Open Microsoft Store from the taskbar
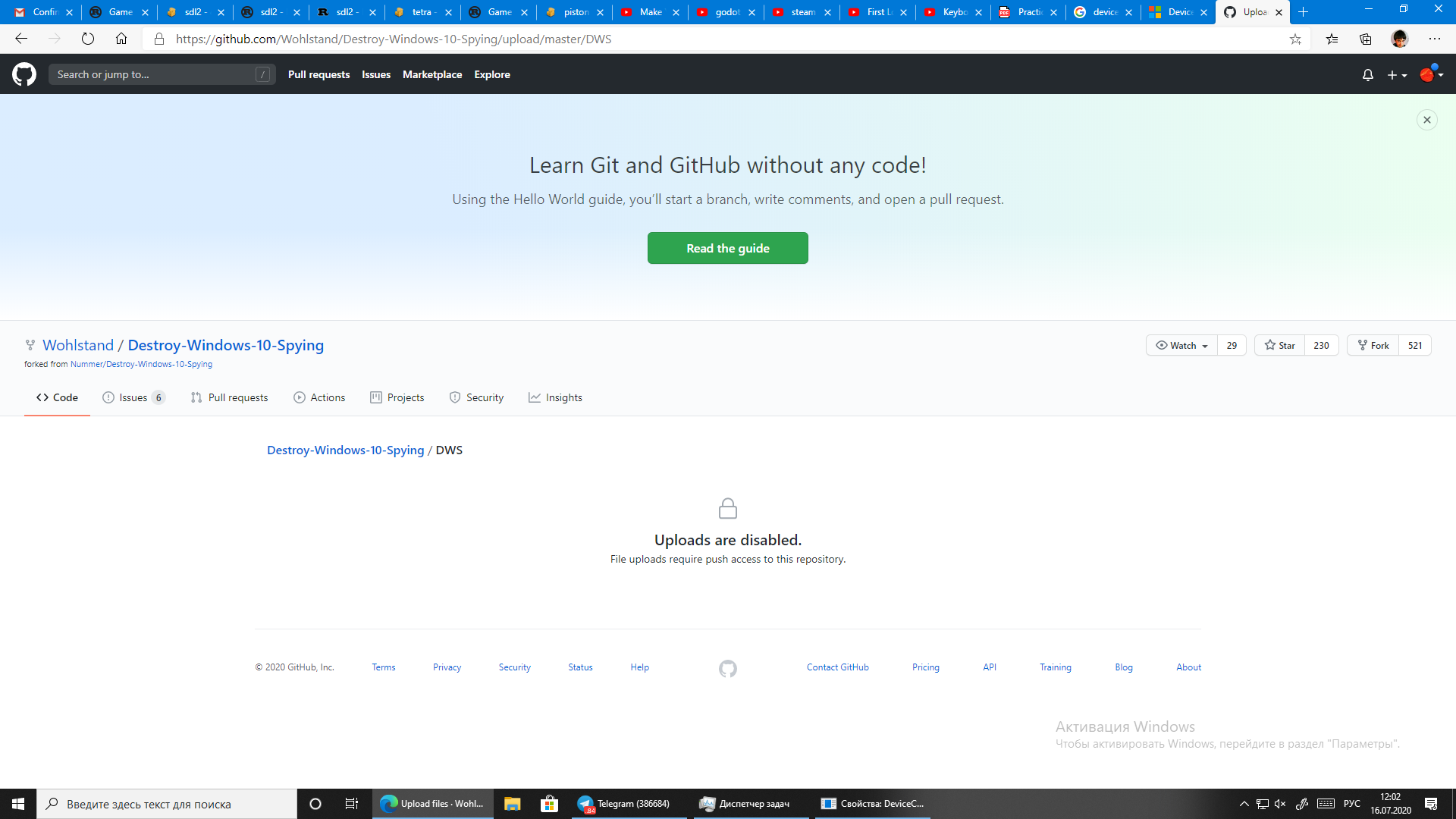This screenshot has height=819, width=1456. coord(549,804)
